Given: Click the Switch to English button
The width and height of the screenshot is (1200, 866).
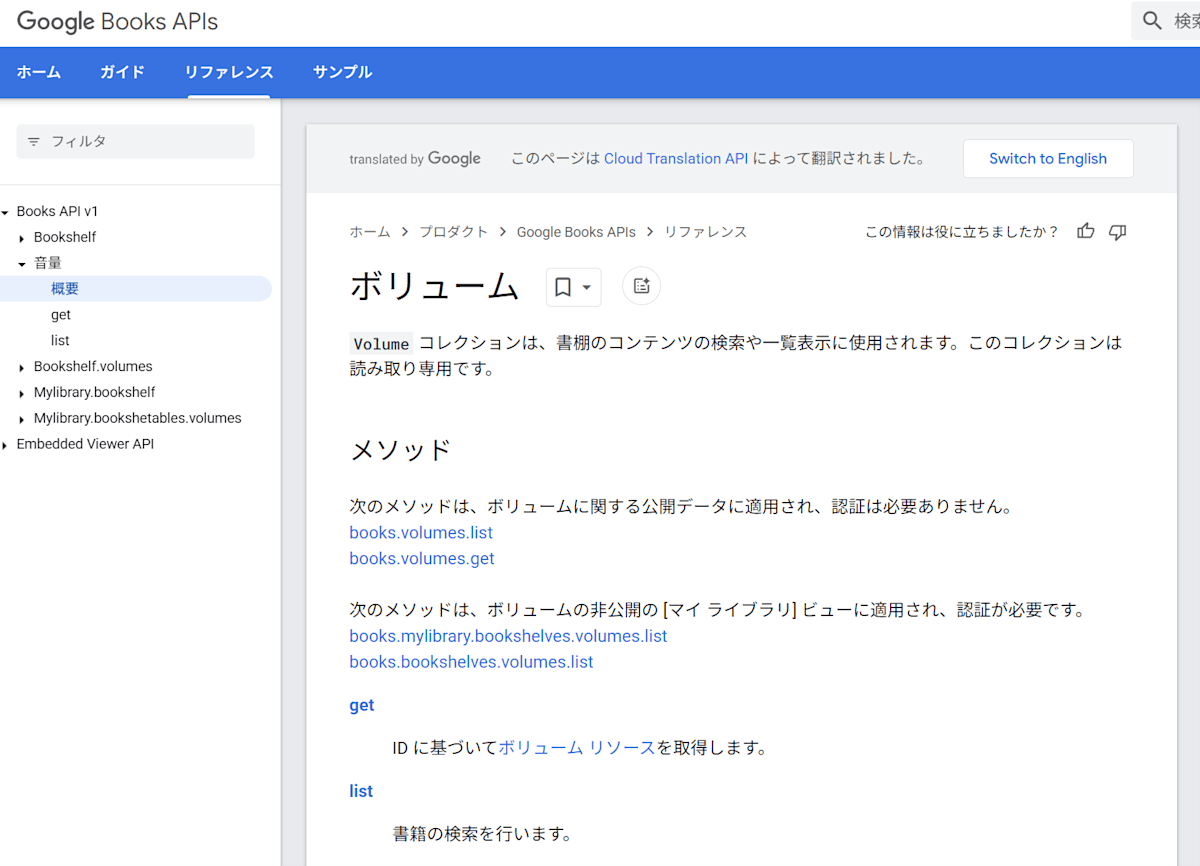Looking at the screenshot, I should [x=1048, y=158].
